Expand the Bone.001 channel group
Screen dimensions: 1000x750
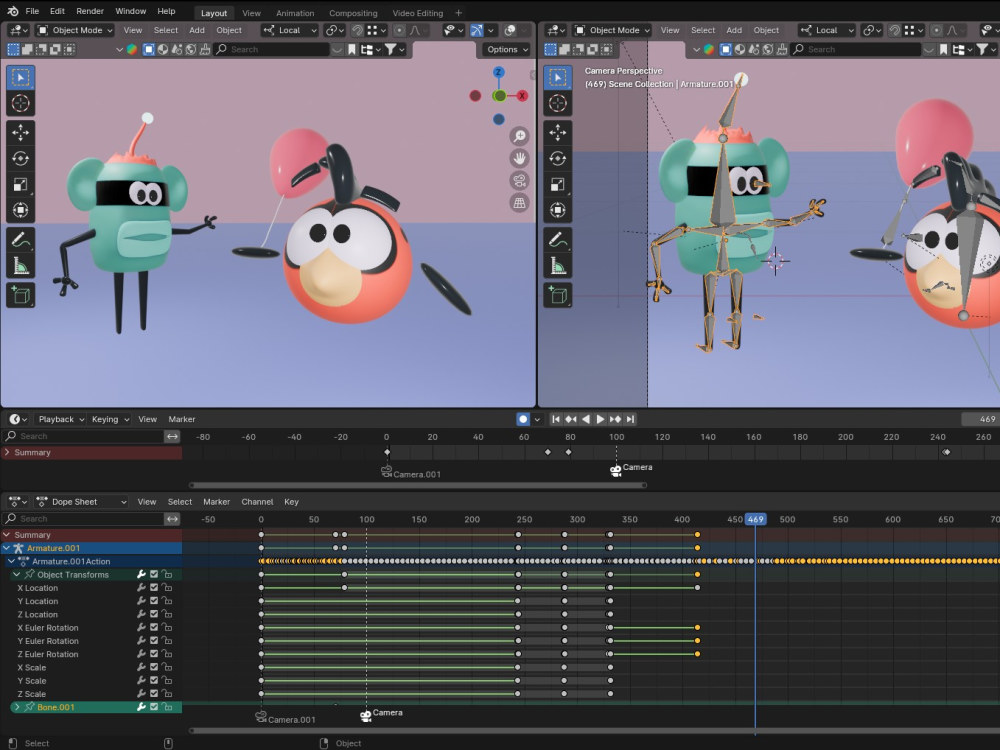tap(17, 707)
